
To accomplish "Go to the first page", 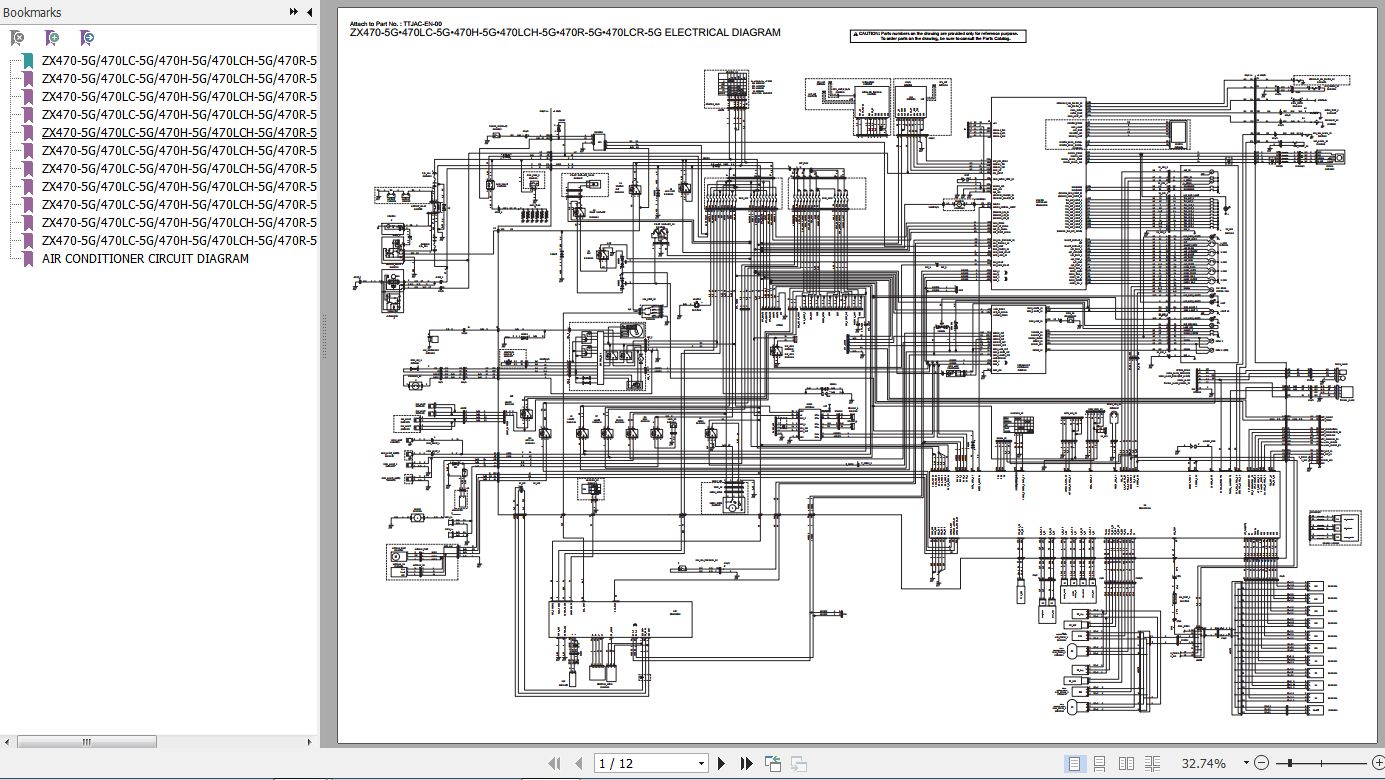I will [x=554, y=763].
